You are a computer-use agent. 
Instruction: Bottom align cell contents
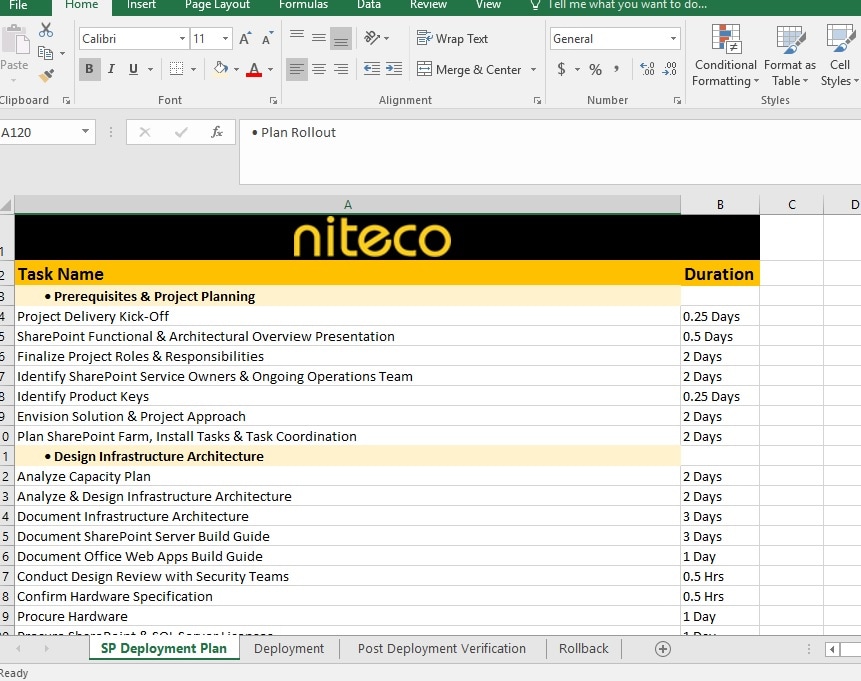pyautogui.click(x=341, y=38)
